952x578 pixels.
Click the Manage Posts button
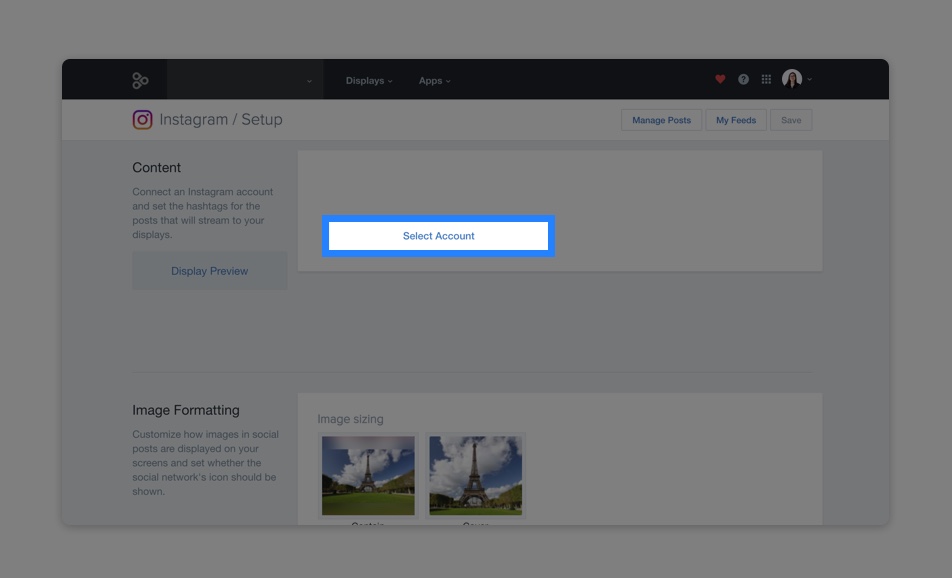(661, 120)
